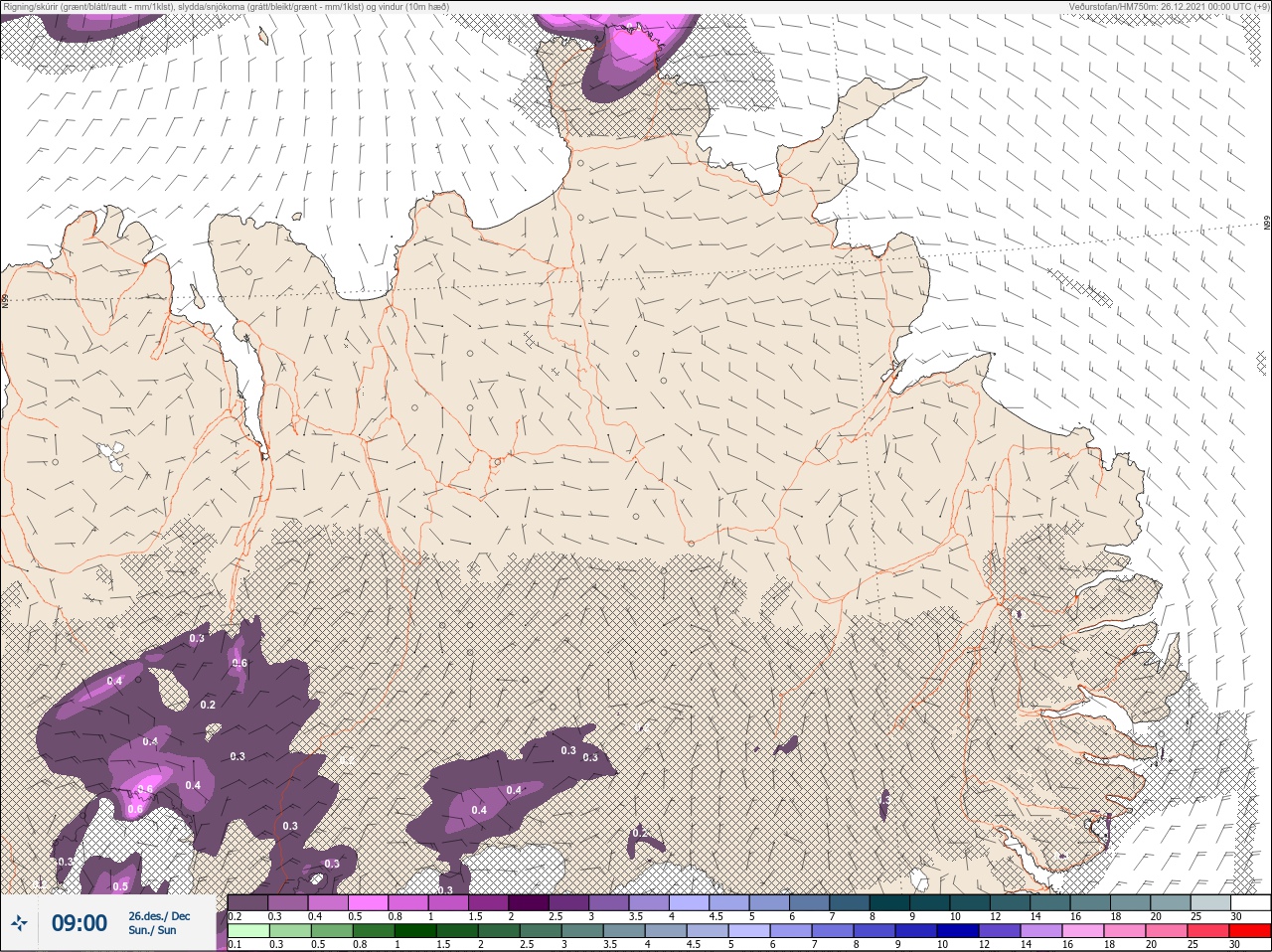Screen dimensions: 1272x952
Task: Pick dark teal swatch between 9 and 10, upper scale
Action: click(930, 902)
